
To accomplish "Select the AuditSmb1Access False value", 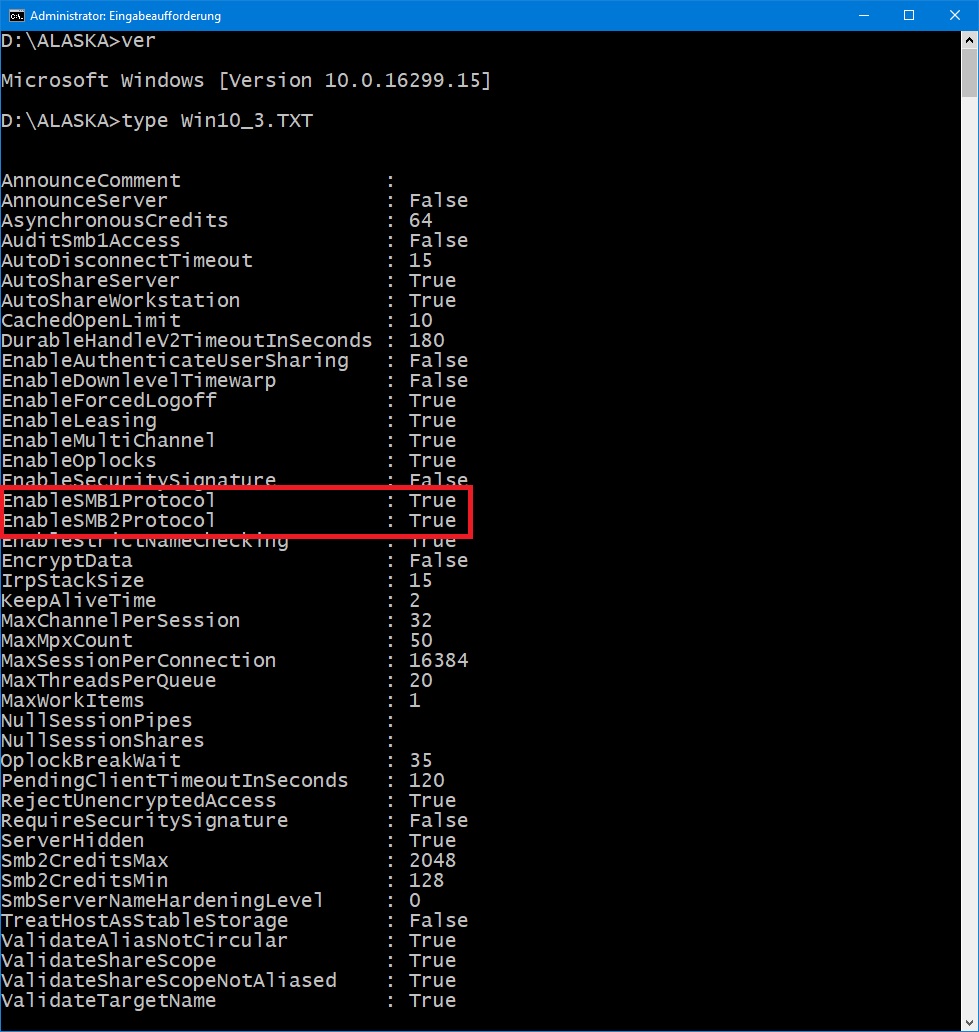I will [x=437, y=240].
